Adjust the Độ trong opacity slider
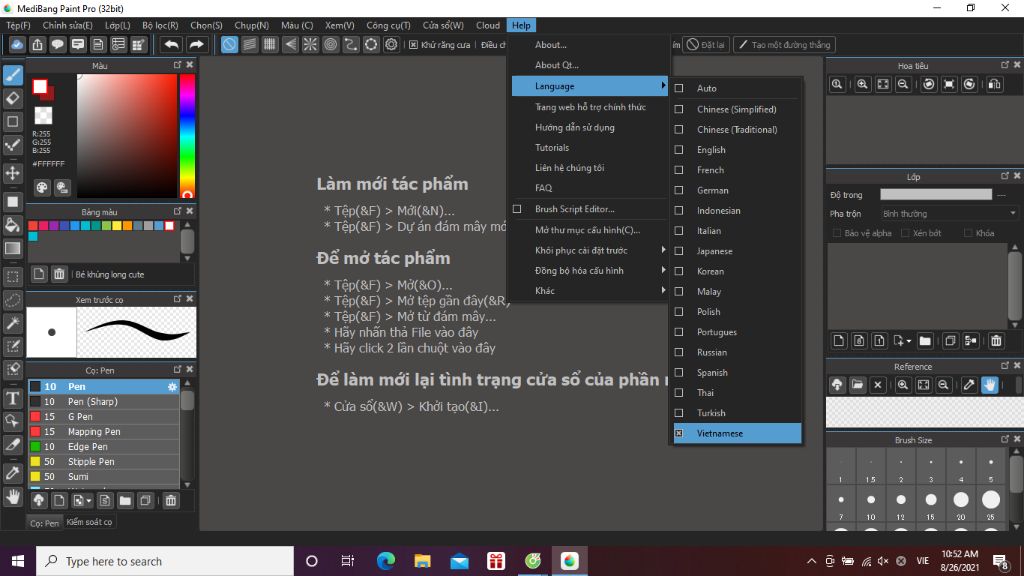The width and height of the screenshot is (1024, 576). (x=936, y=195)
